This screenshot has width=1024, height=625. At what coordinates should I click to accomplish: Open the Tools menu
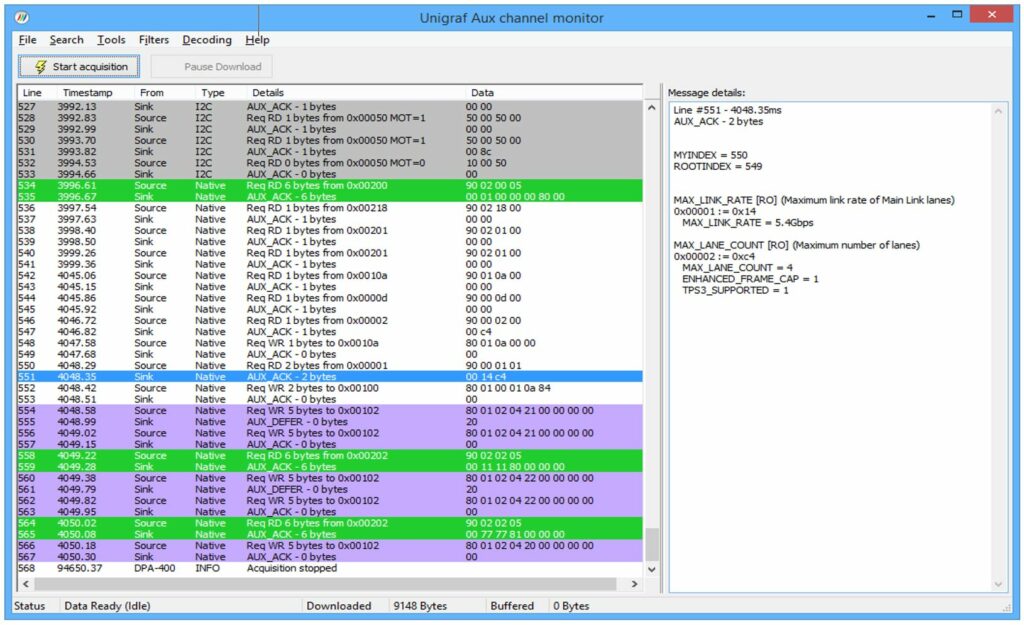111,40
